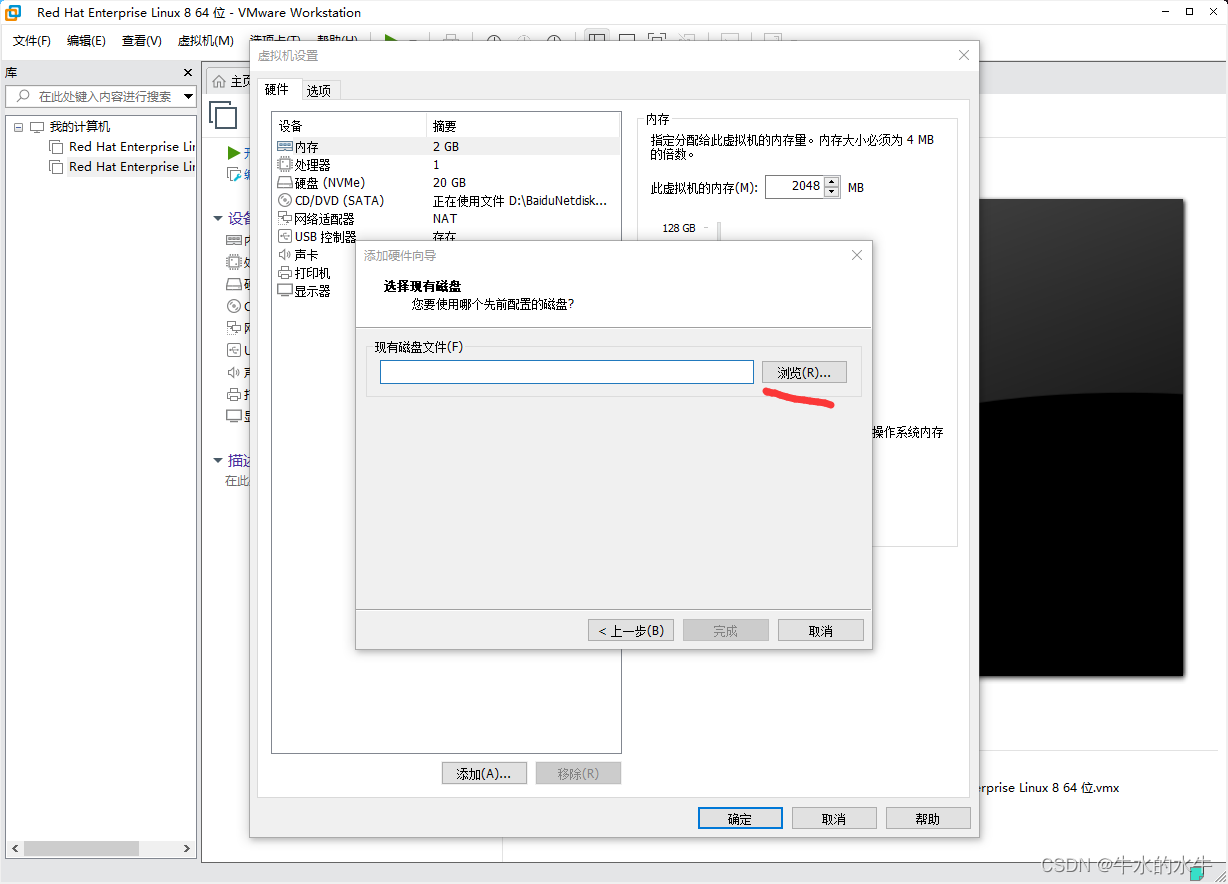The height and width of the screenshot is (884, 1228).
Task: Click main window's USB controller device icon
Action: 234,350
